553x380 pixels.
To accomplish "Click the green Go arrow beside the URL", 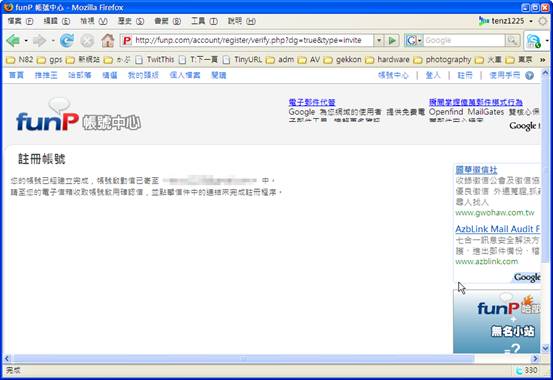I will point(392,41).
